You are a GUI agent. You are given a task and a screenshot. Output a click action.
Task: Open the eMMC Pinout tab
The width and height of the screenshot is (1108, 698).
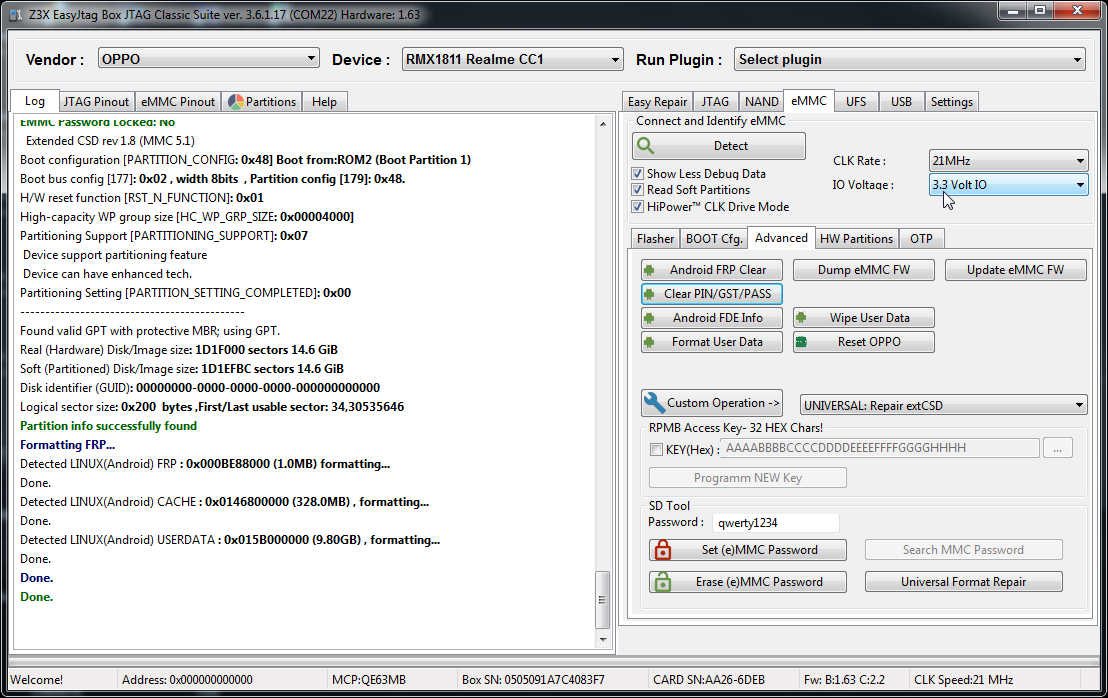pyautogui.click(x=178, y=101)
